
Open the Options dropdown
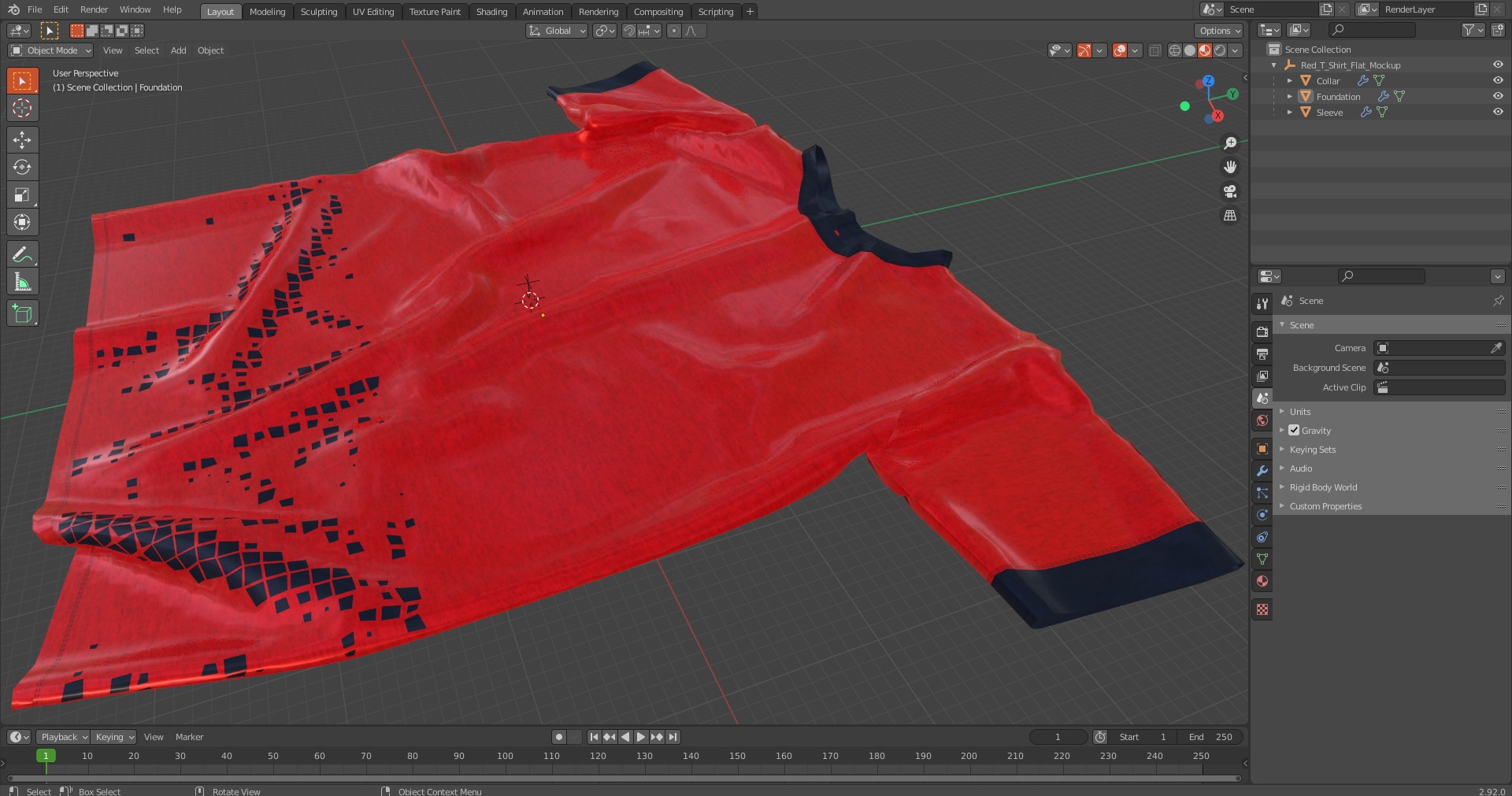pos(1219,31)
